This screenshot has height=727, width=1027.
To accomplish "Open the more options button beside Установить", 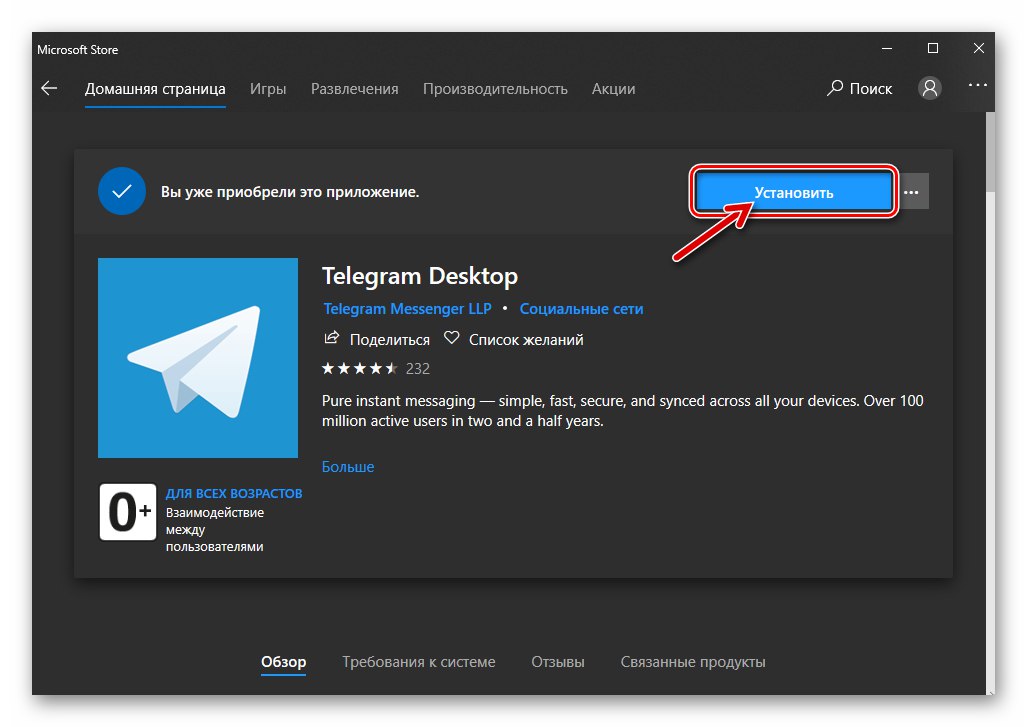I will tap(913, 192).
